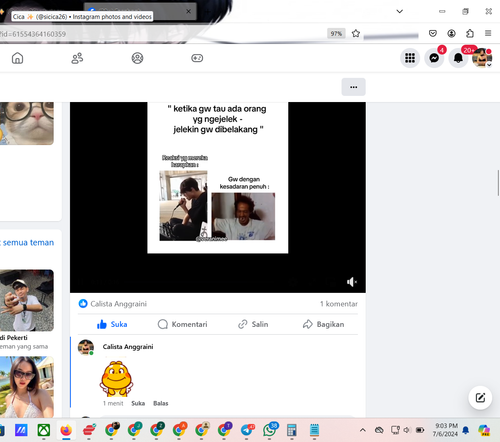
Task: Open the Firefox account icon
Action: (x=451, y=33)
